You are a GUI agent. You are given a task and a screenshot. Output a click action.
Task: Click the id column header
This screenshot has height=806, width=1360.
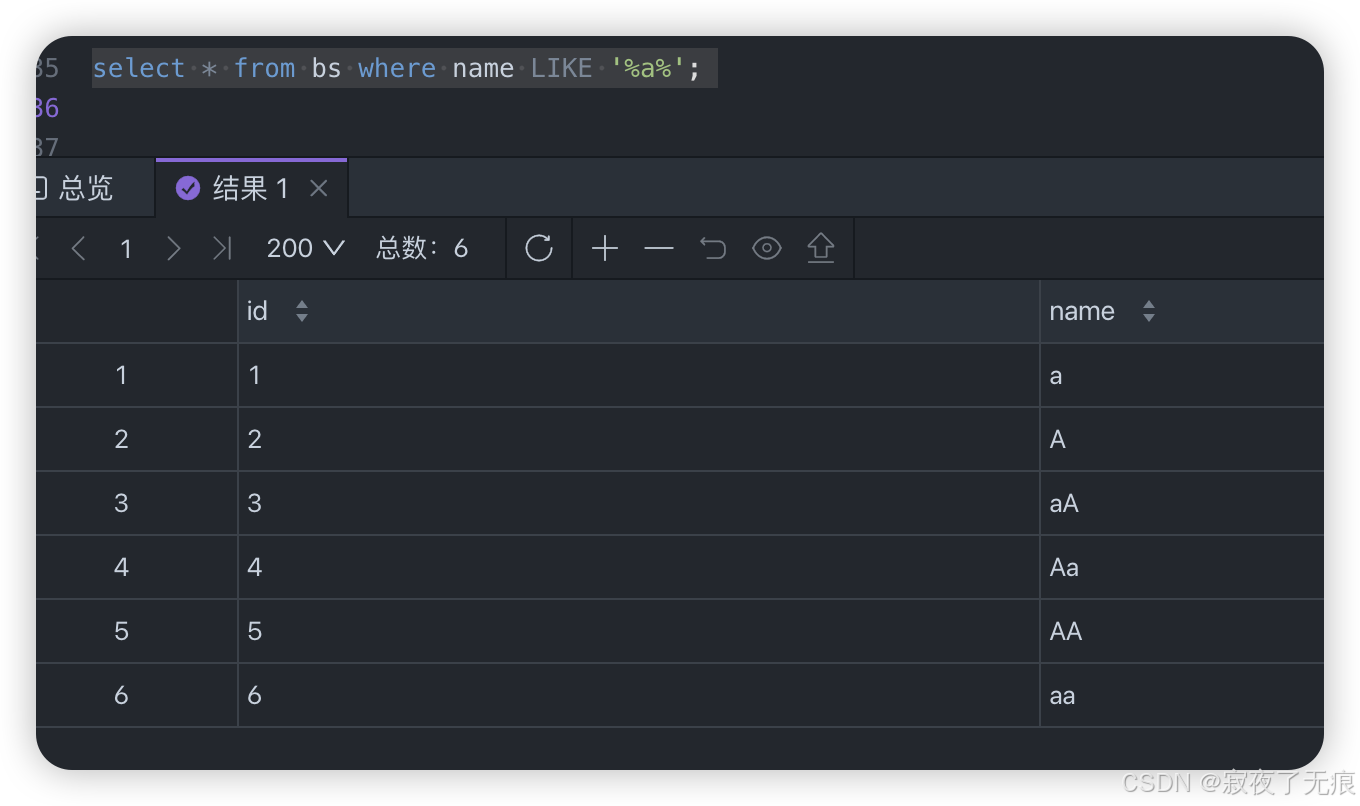(x=639, y=311)
